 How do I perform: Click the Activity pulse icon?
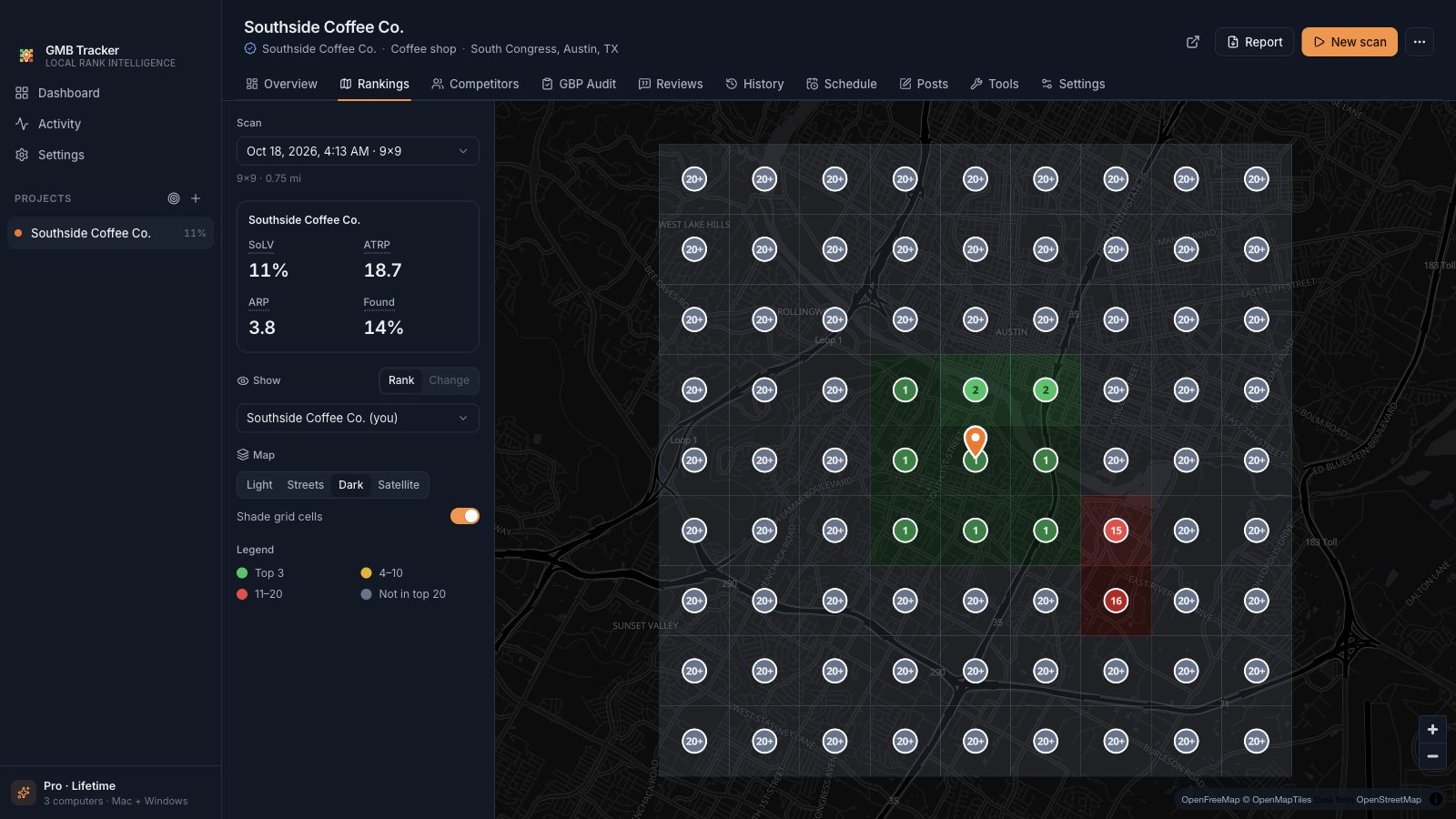(22, 124)
